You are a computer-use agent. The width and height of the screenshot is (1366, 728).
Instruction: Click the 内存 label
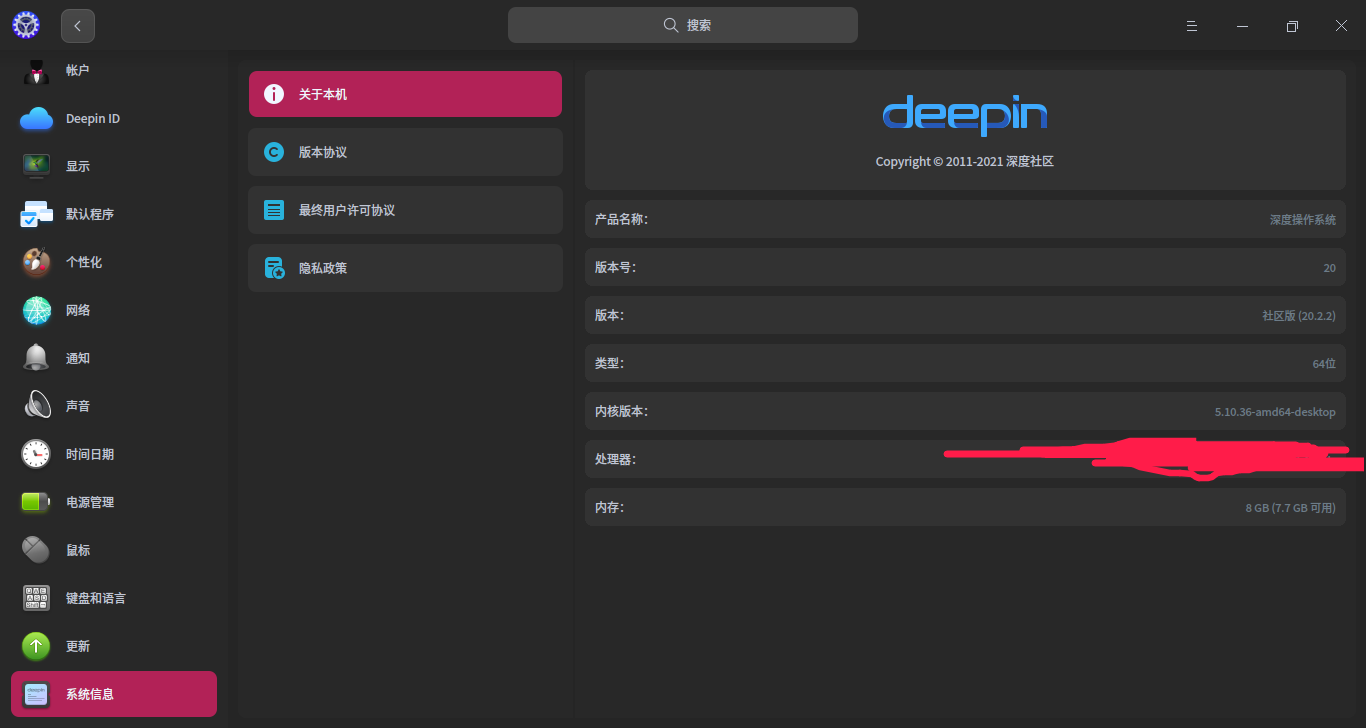click(x=609, y=507)
